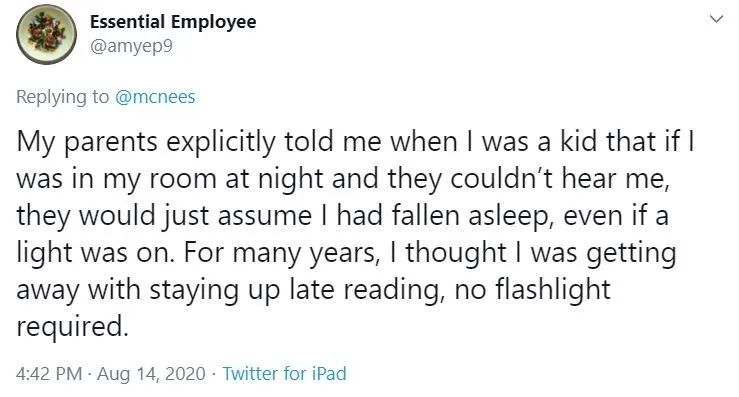This screenshot has height=397, width=739.
Task: Open the Essential Employee profile avatar
Action: coord(46,34)
